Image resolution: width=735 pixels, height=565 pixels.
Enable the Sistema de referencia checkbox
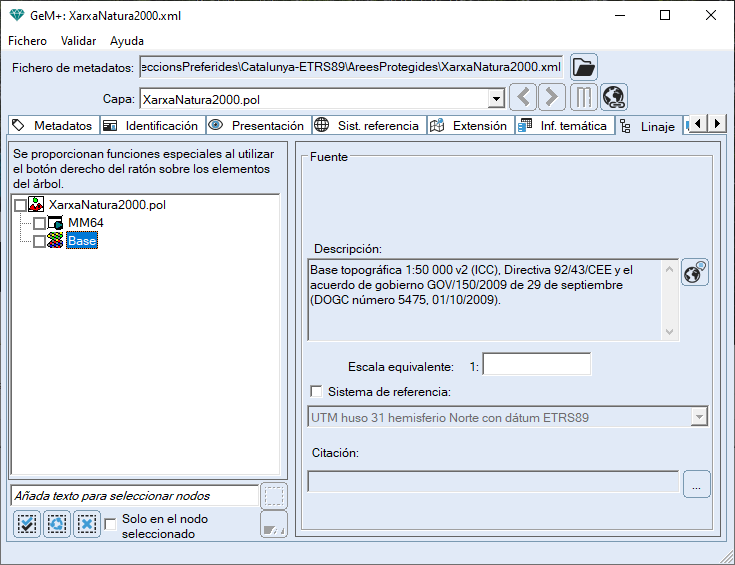pyautogui.click(x=317, y=391)
